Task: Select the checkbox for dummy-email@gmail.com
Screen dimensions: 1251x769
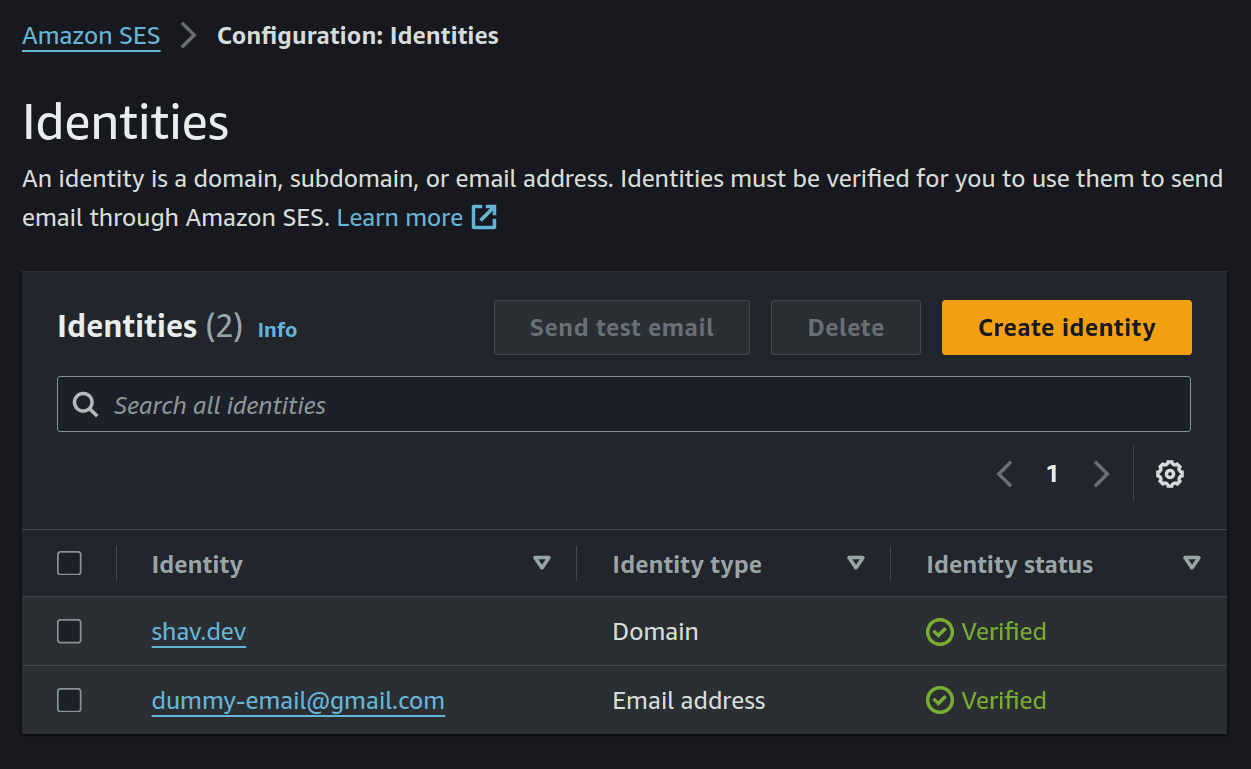Action: tap(69, 700)
